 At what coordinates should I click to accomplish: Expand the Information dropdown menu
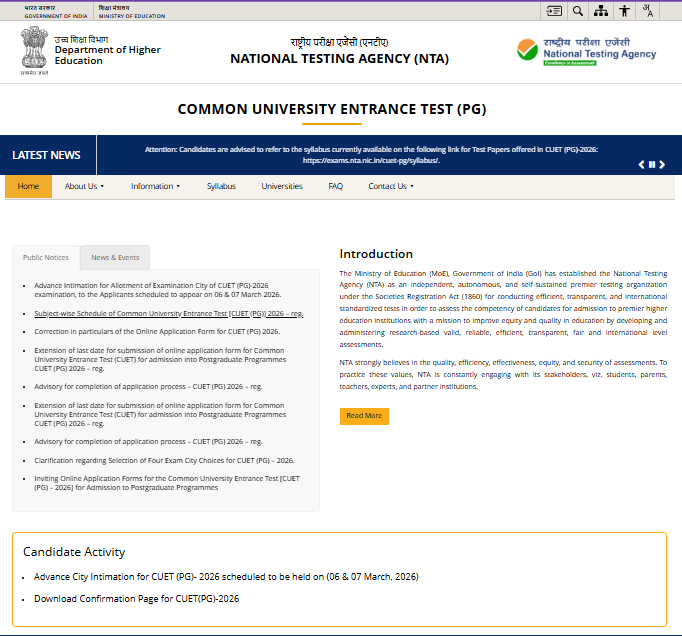tap(155, 186)
